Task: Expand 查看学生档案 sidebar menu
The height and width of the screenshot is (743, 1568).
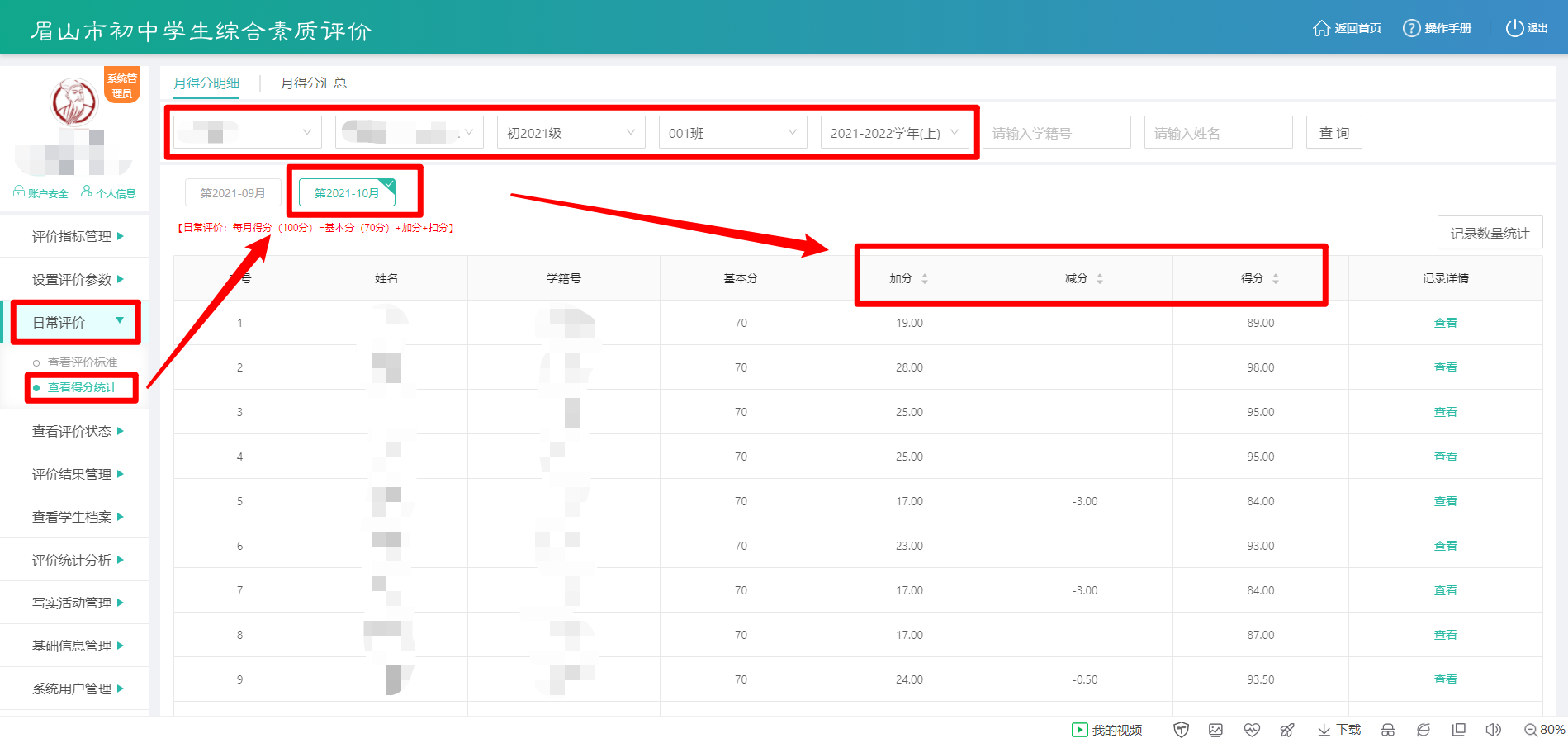Action: click(74, 517)
